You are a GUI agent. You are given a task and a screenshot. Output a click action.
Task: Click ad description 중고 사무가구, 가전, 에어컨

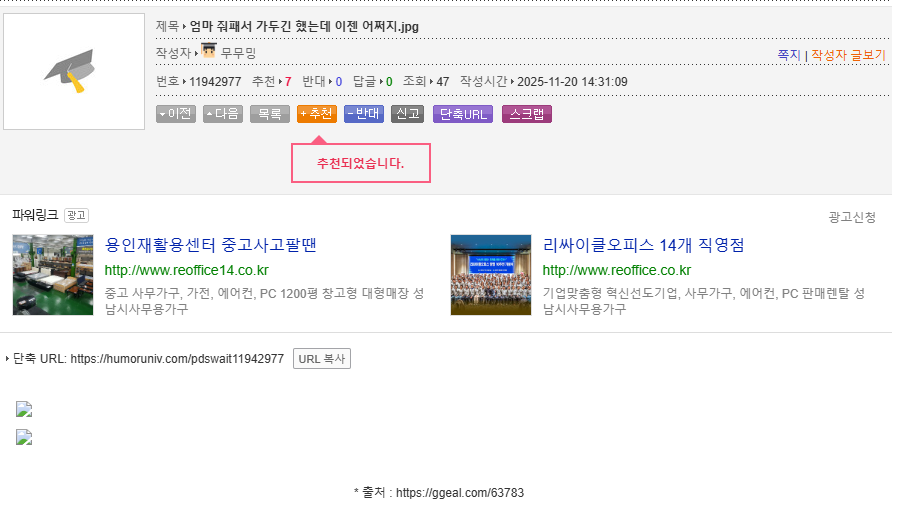(265, 301)
